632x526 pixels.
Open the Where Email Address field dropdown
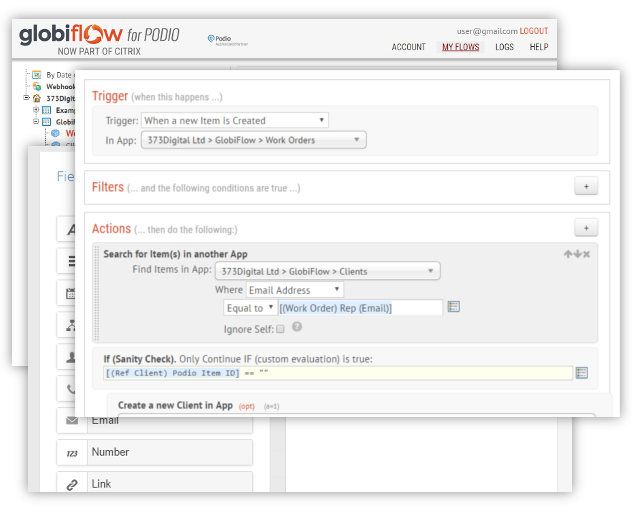[x=295, y=290]
